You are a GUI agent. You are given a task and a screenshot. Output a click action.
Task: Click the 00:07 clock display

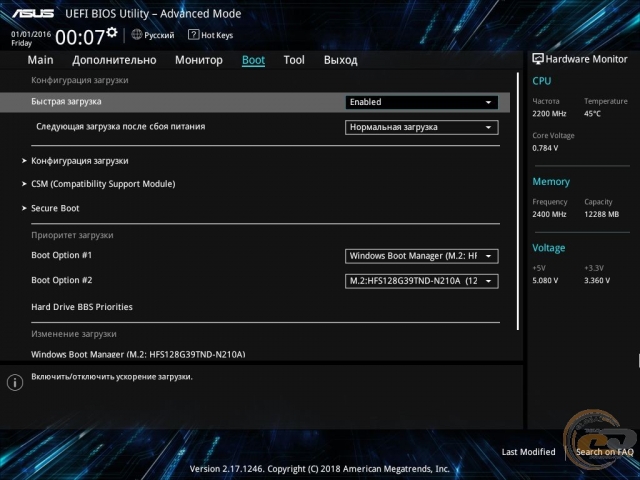point(80,37)
